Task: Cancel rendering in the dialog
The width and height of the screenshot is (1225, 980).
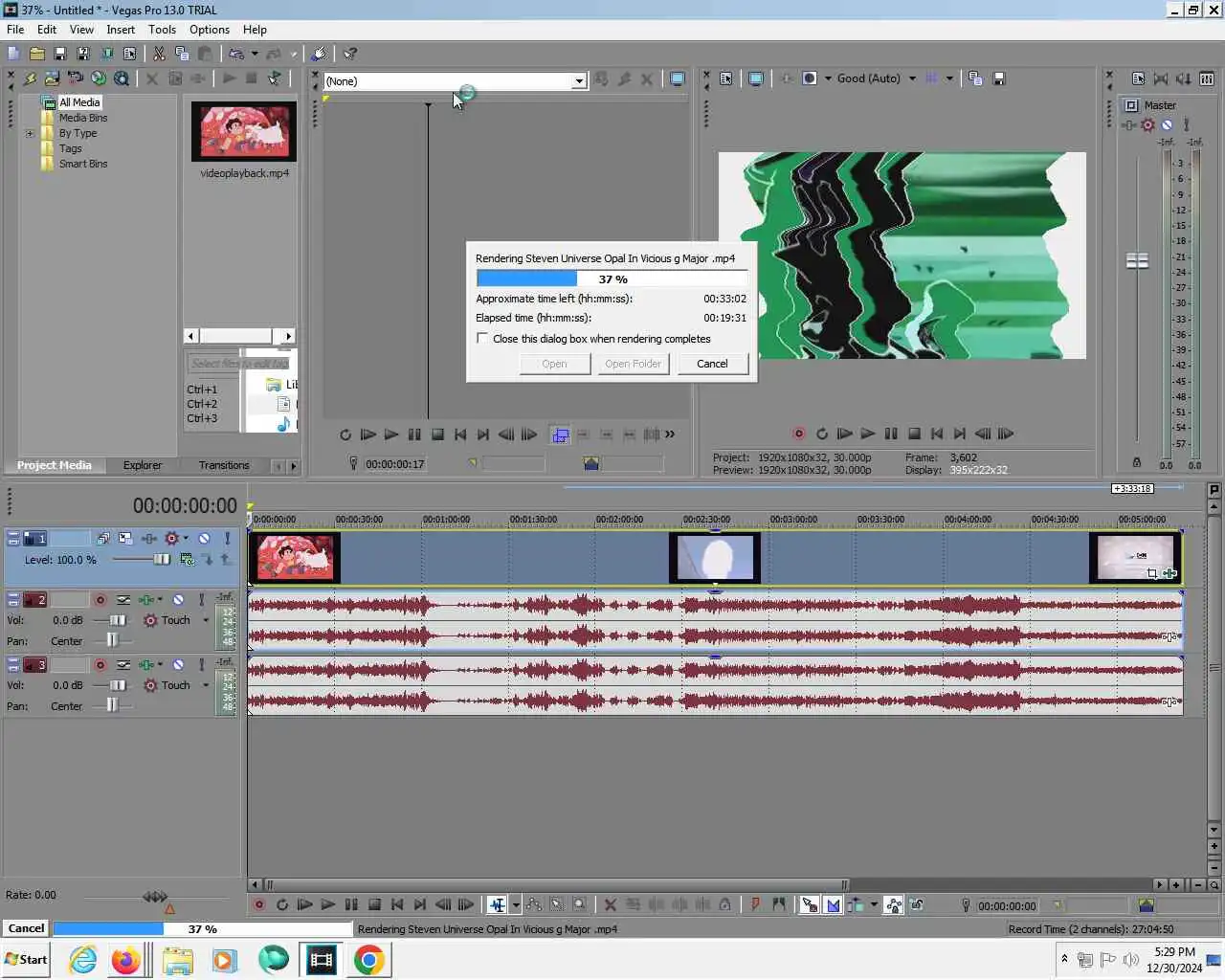Action: pyautogui.click(x=712, y=364)
